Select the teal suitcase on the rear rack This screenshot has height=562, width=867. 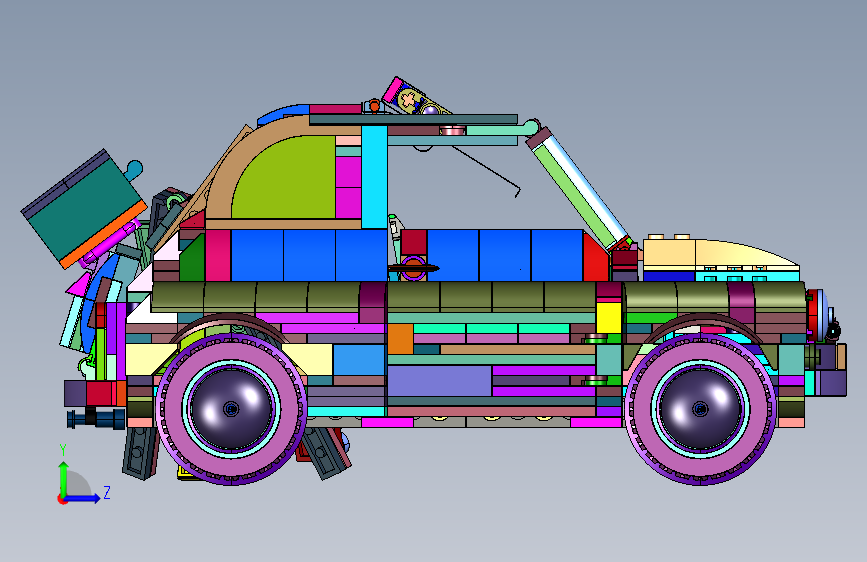pos(84,207)
